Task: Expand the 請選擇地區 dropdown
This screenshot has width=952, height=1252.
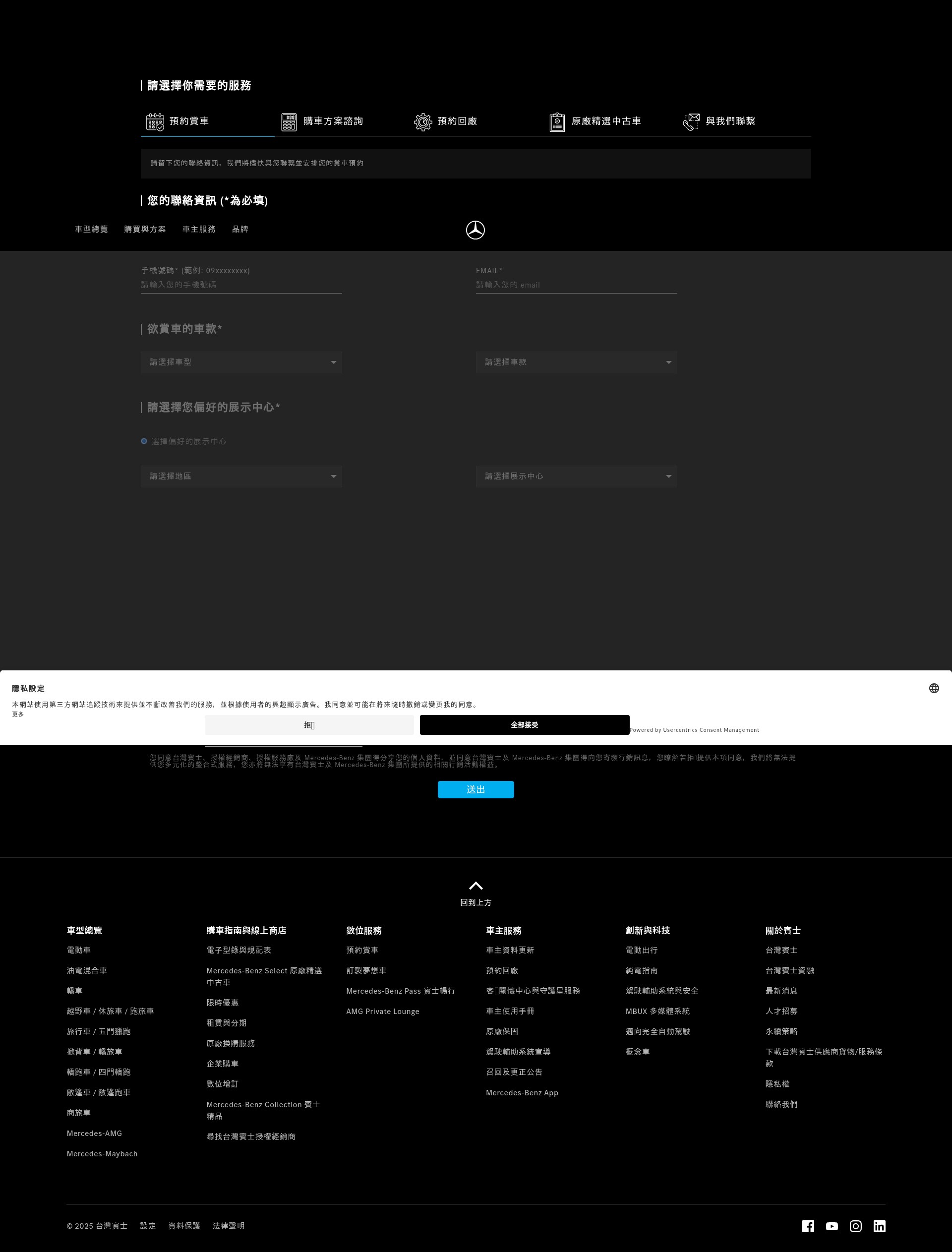Action: [241, 477]
